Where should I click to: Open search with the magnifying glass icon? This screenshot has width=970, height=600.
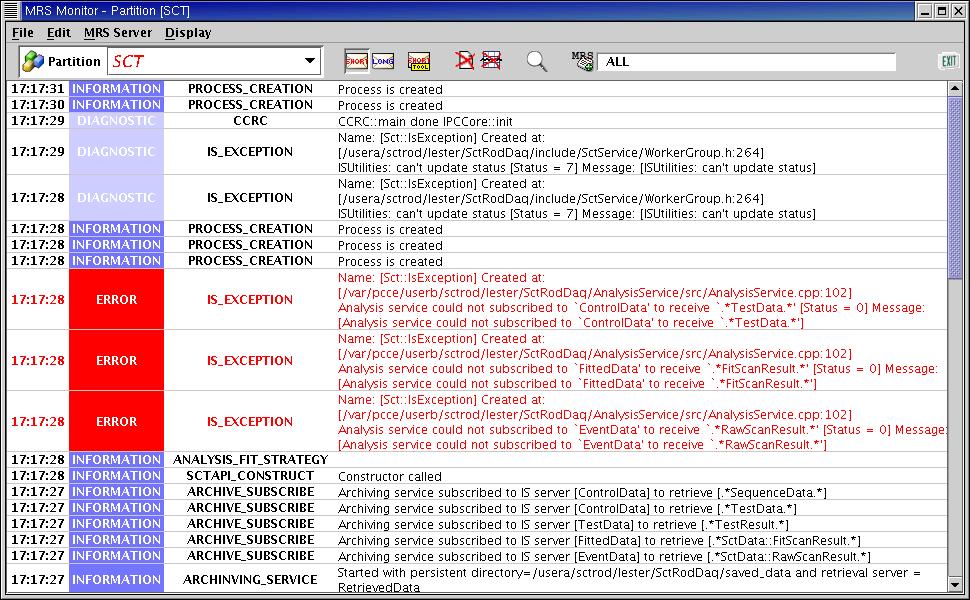[537, 61]
